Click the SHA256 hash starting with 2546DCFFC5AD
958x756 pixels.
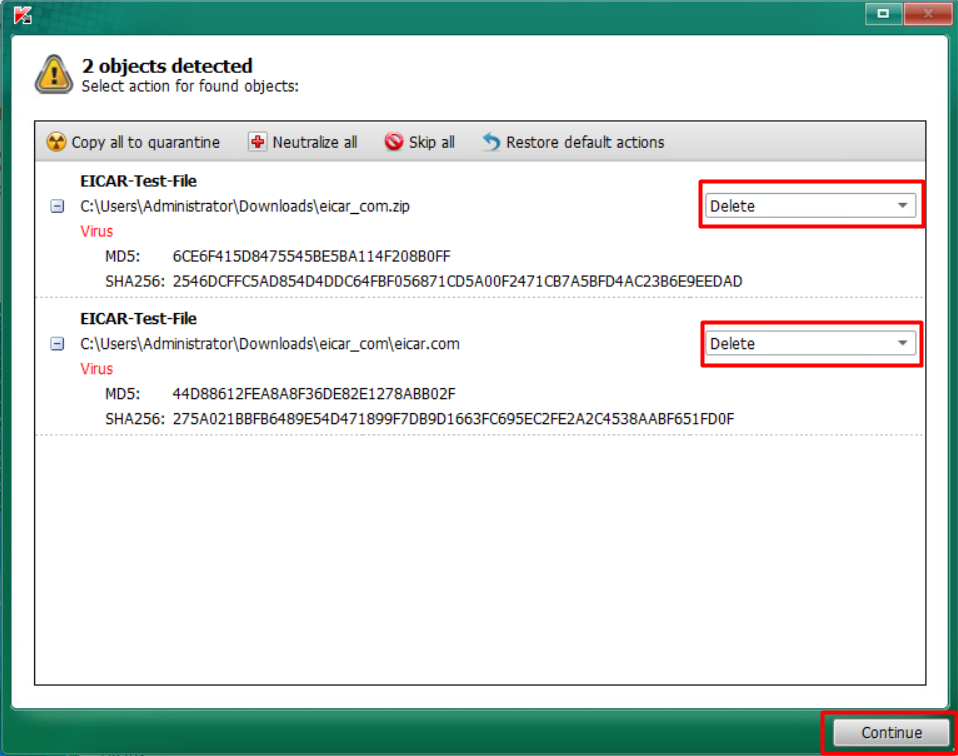[458, 282]
